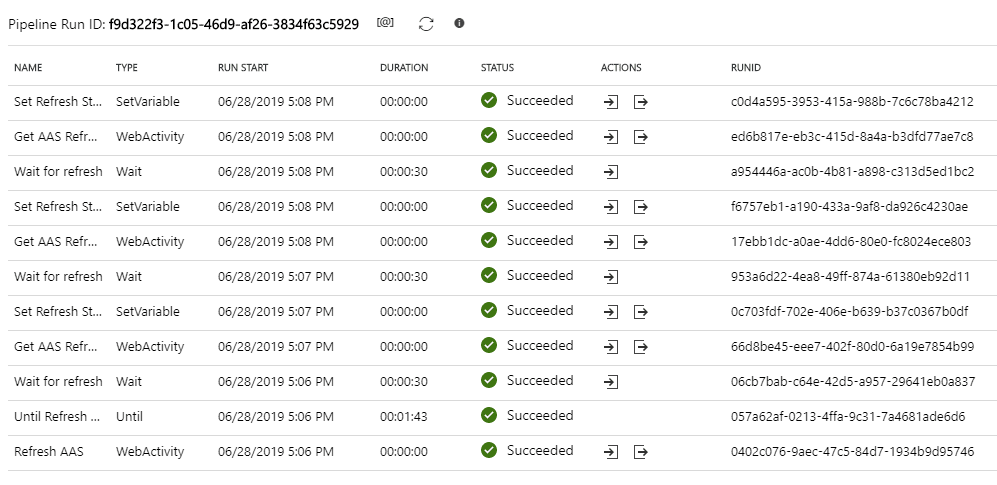The image size is (997, 485).
Task: Select the Until Refresh activity row name
Action: [57, 416]
